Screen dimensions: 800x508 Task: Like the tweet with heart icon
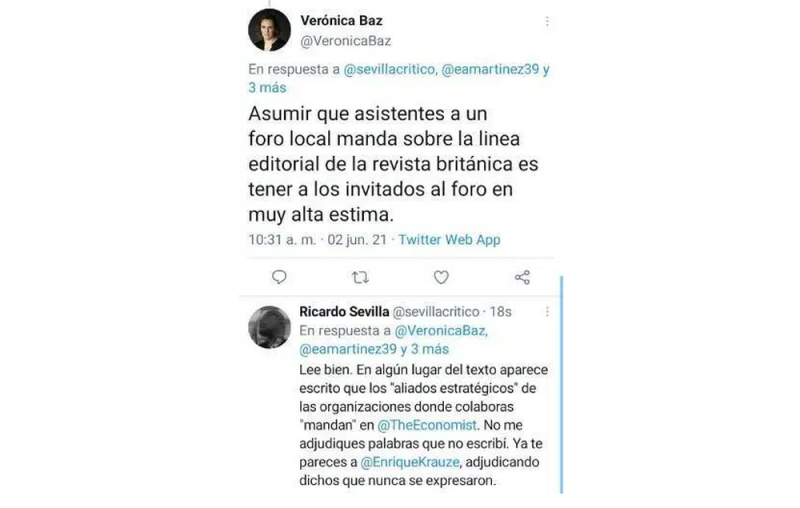point(441,277)
